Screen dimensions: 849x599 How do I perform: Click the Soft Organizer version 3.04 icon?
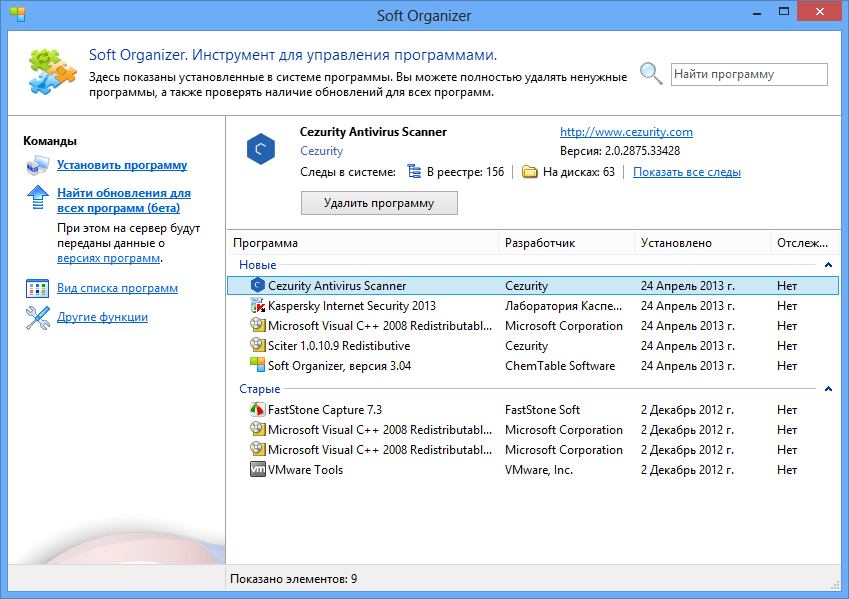click(x=258, y=365)
